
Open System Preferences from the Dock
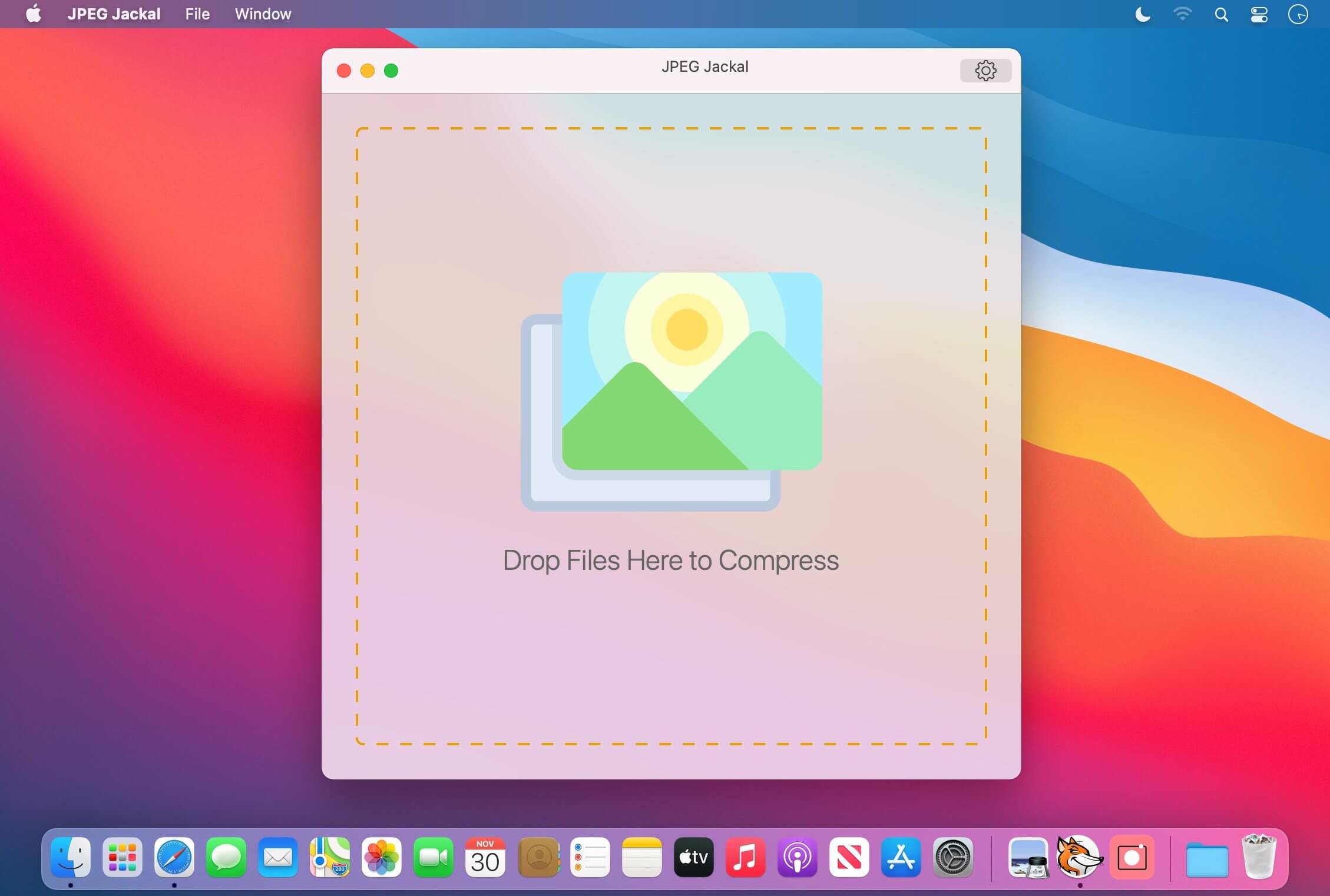pos(952,858)
